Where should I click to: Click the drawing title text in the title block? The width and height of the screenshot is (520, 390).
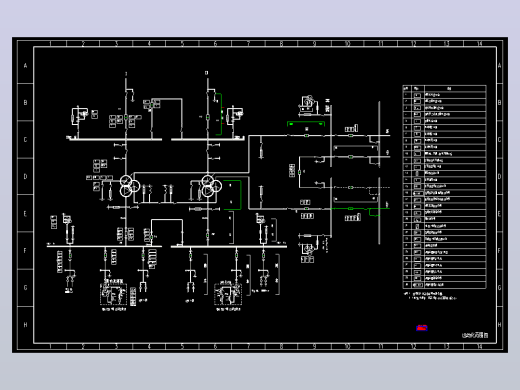[x=475, y=335]
